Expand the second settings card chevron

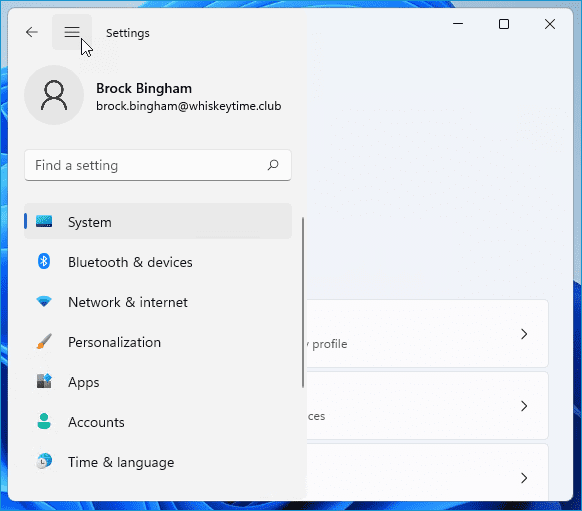(x=524, y=406)
